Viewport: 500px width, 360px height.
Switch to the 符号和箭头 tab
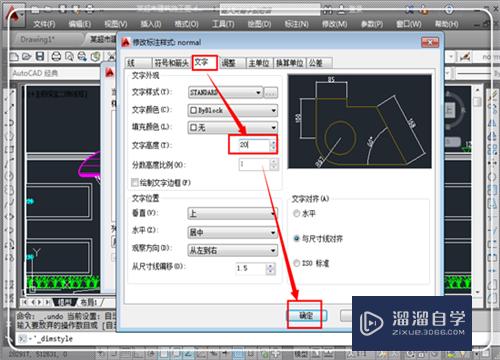coord(172,63)
